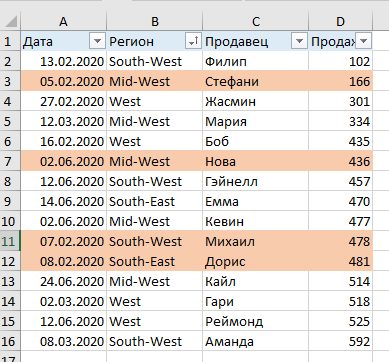
Task: Select highlighted cell with Нова
Action: 256,161
